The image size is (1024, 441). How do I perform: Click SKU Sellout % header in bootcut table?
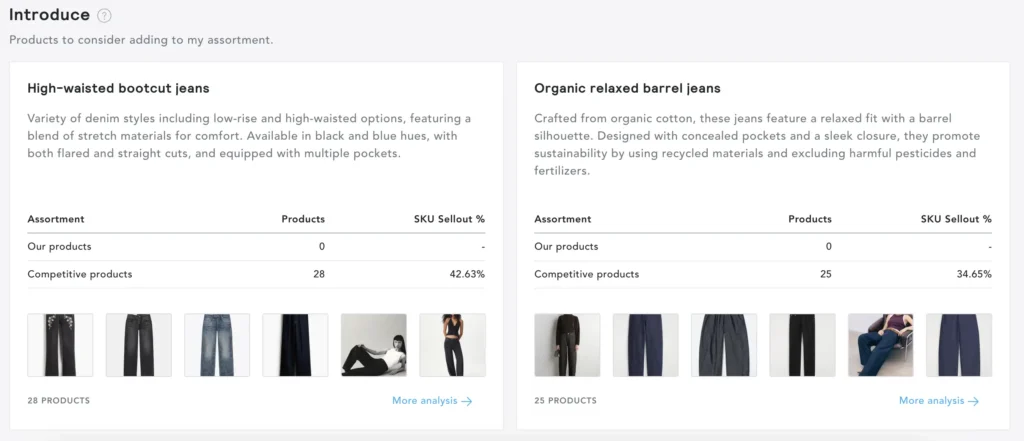coord(449,219)
